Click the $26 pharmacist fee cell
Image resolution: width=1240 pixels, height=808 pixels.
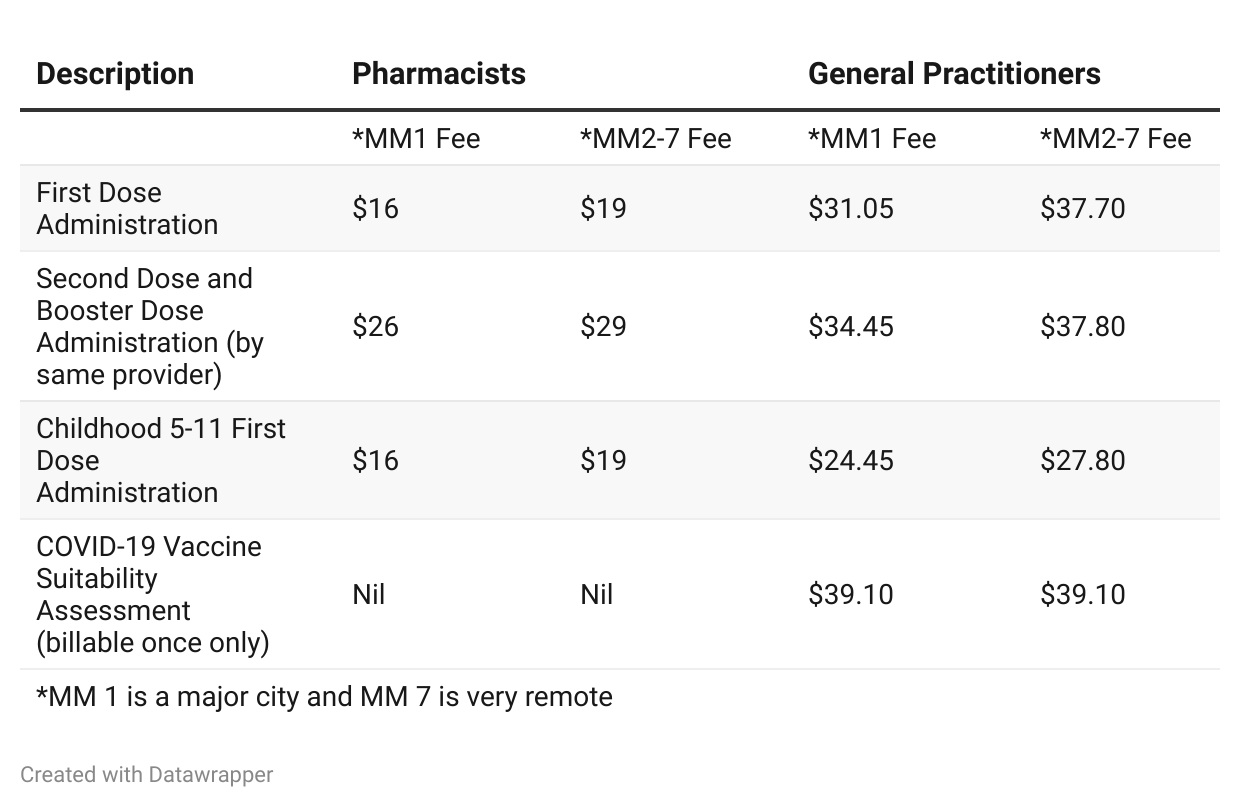point(375,326)
